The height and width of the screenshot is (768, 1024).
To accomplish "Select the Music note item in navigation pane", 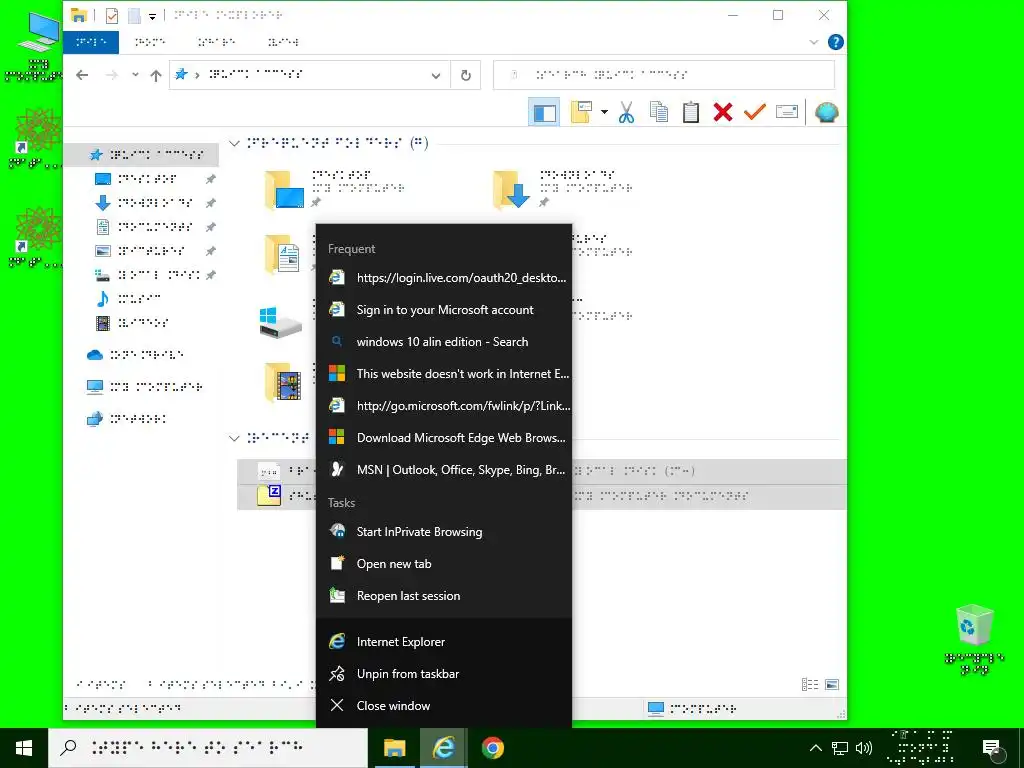I will (129, 298).
